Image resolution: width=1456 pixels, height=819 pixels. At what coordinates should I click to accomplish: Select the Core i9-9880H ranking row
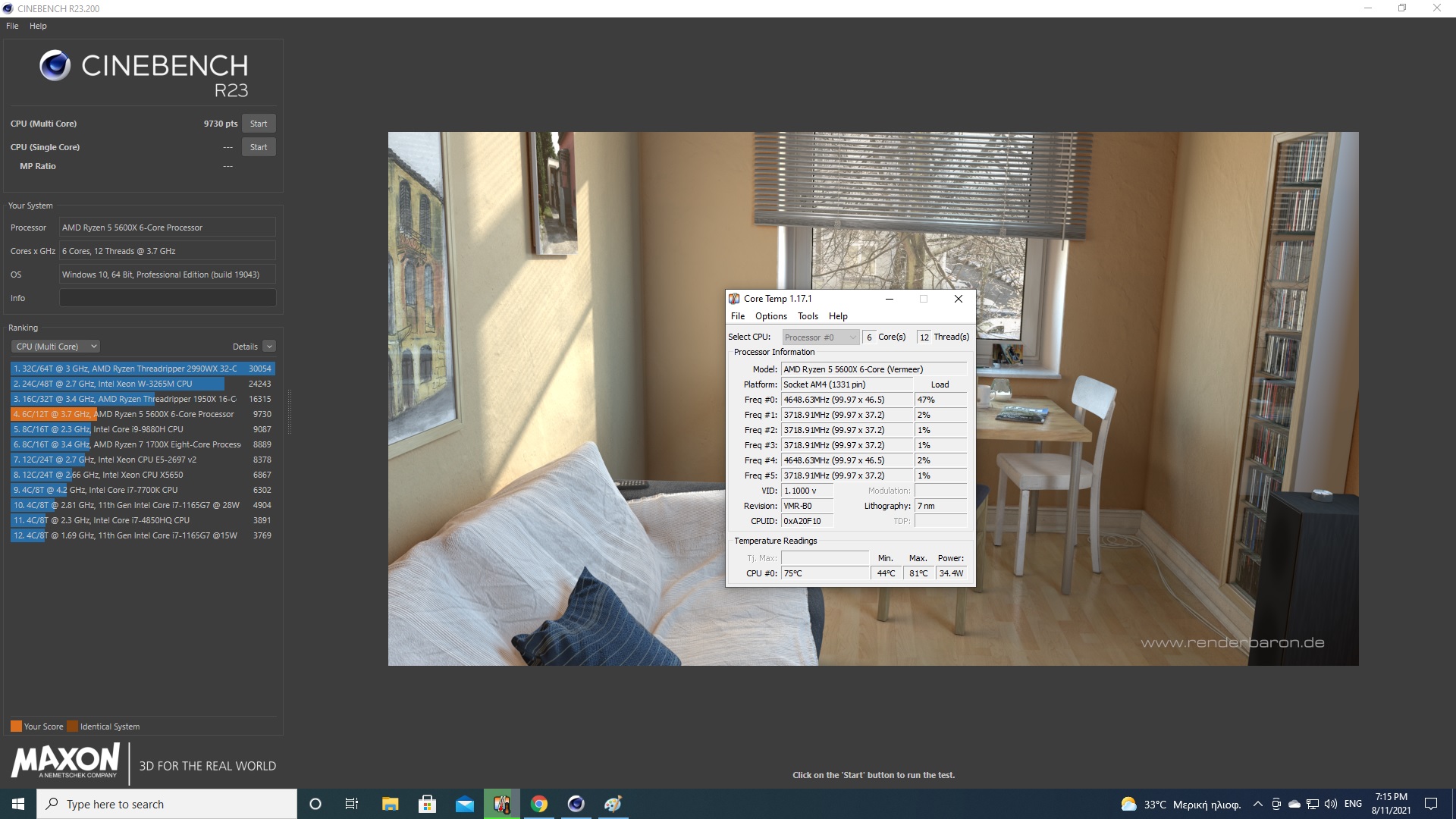pyautogui.click(x=143, y=429)
